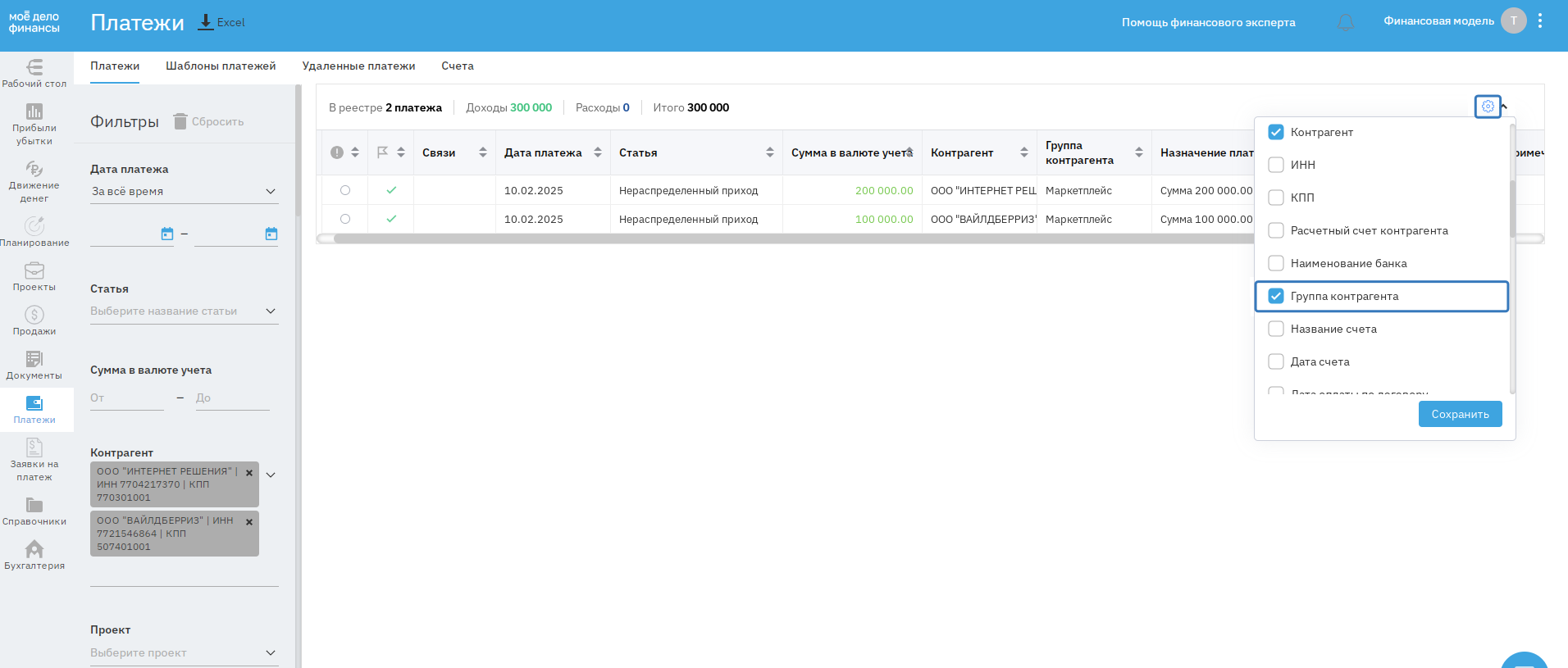Select radio button for 200 000.00 payment
1568x668 pixels.
point(345,190)
